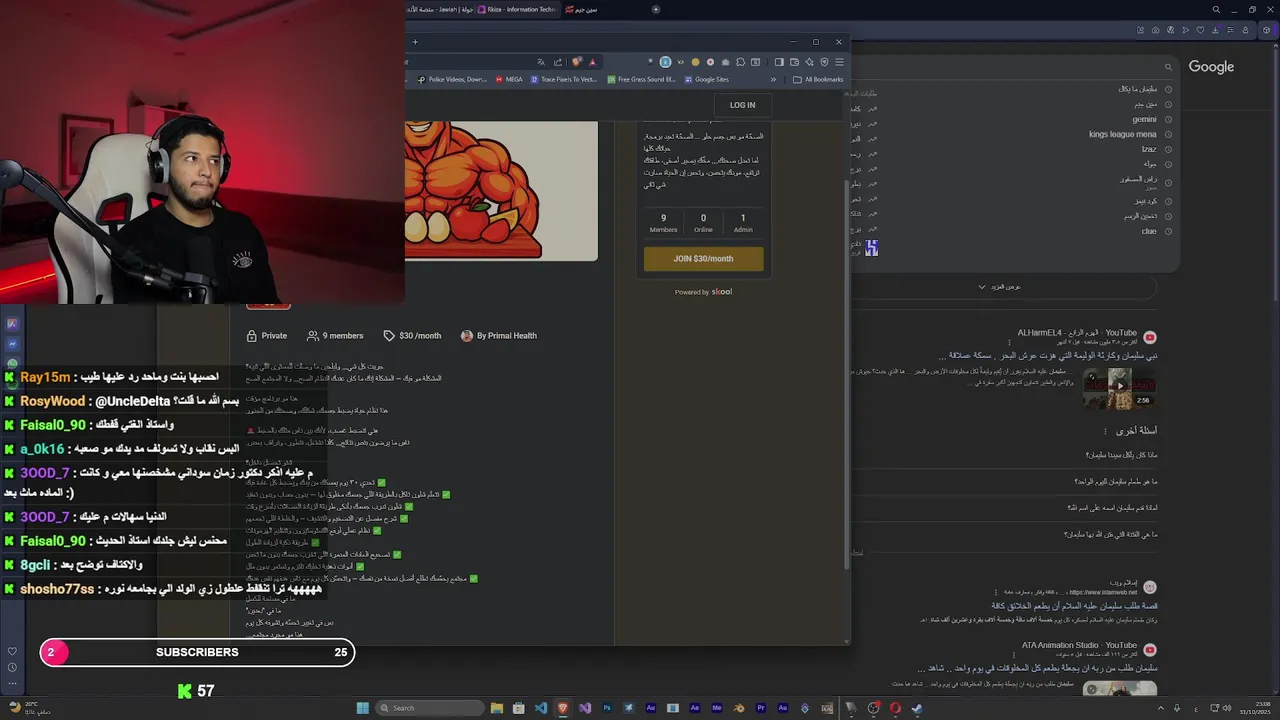The image size is (1280, 720).
Task: Add new tab in background browser
Action: point(656,9)
